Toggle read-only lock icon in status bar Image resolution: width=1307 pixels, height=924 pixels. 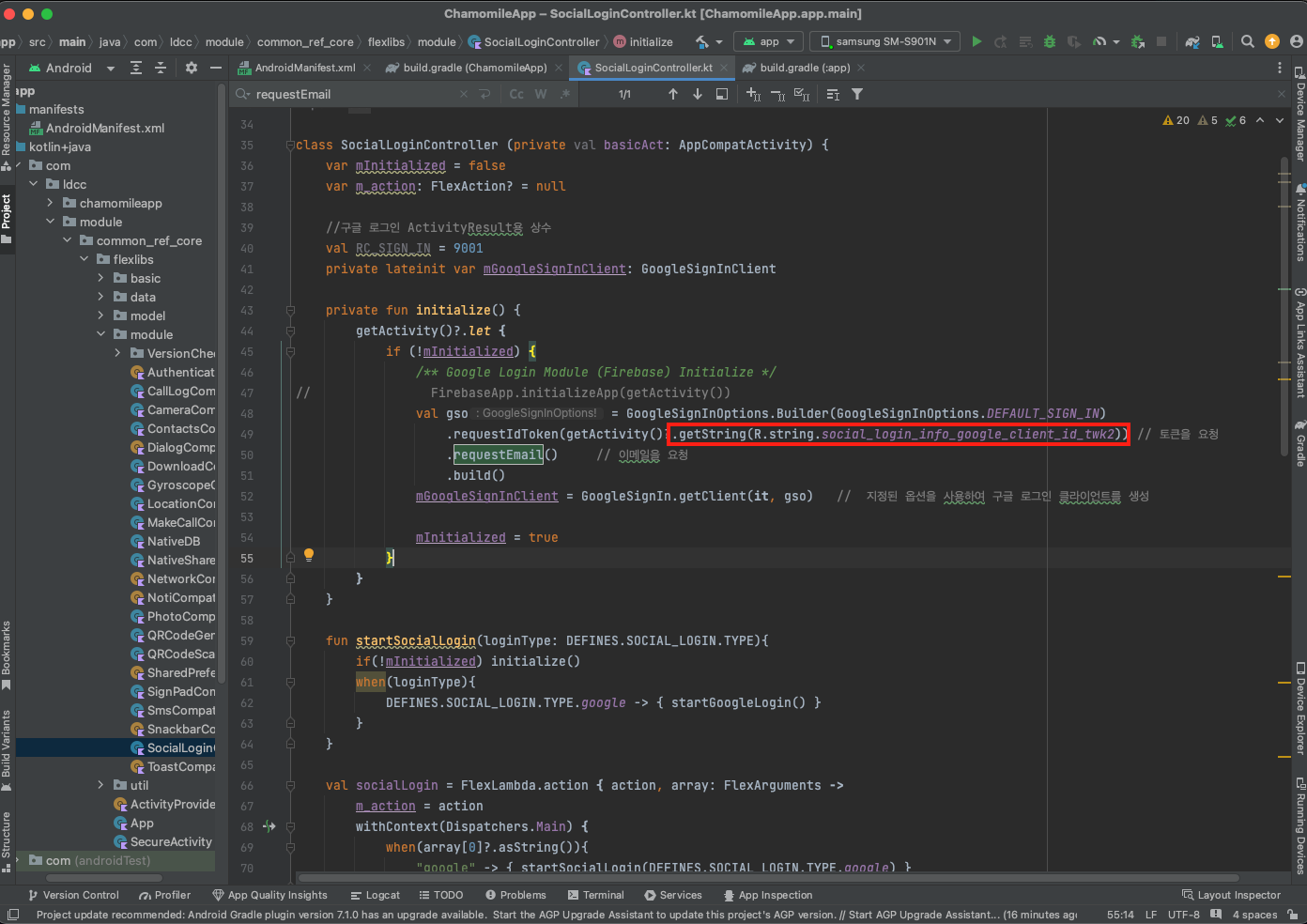(x=1293, y=915)
